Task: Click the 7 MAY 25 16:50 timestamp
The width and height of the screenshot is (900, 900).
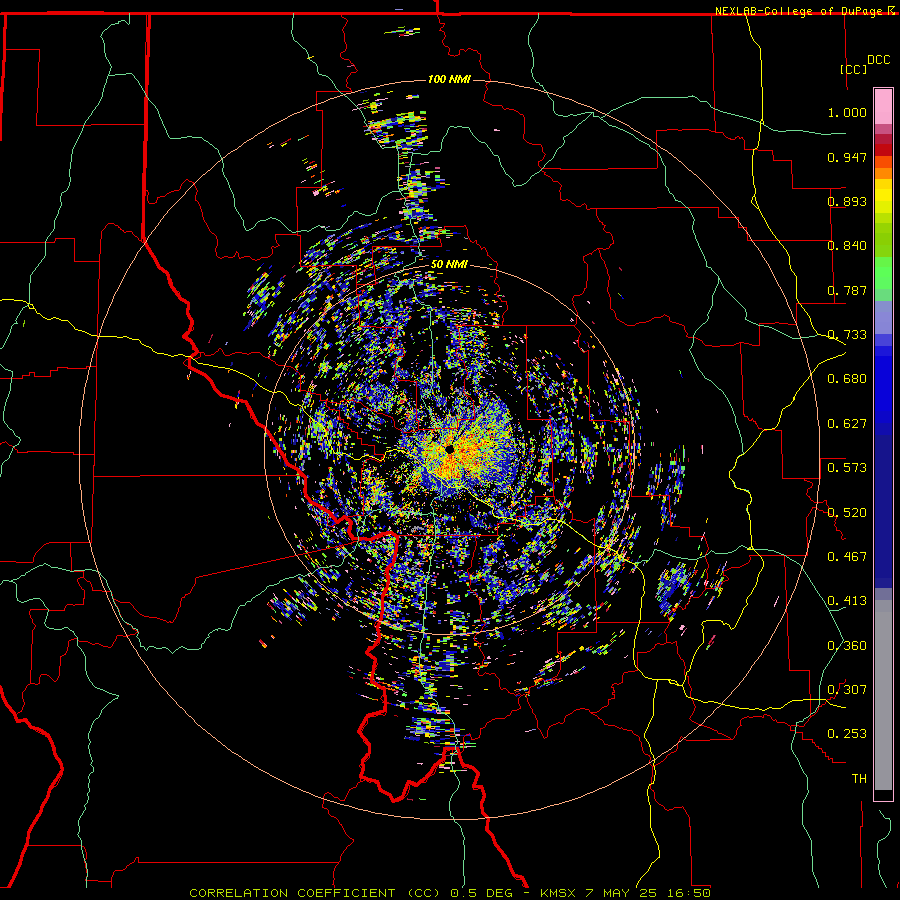Action: click(x=648, y=893)
